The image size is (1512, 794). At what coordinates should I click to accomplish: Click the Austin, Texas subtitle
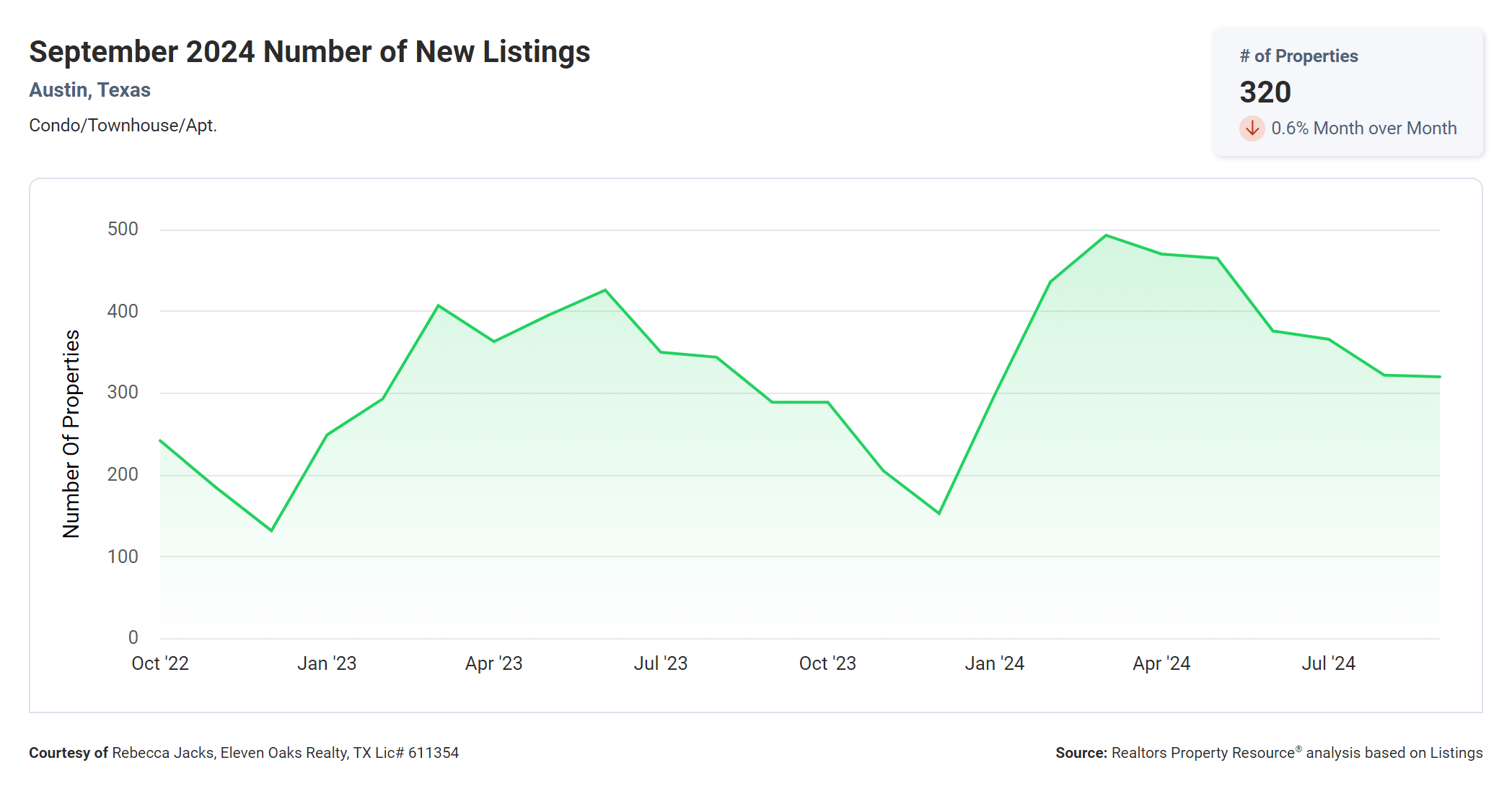click(x=89, y=90)
